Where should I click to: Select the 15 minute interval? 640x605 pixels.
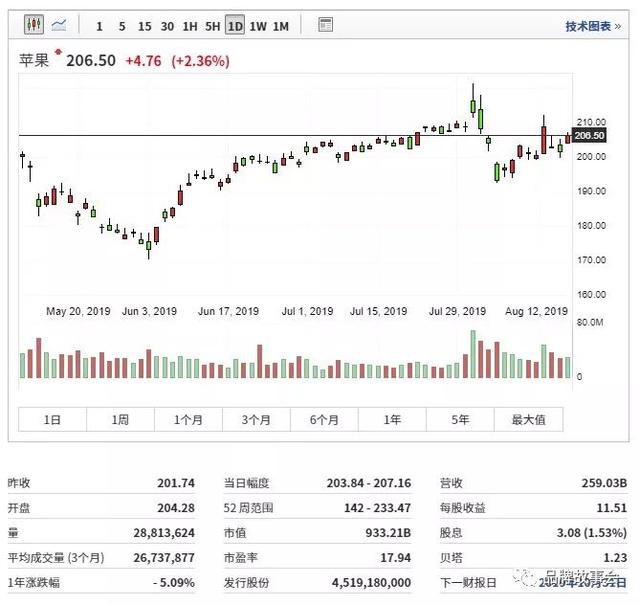coord(144,27)
